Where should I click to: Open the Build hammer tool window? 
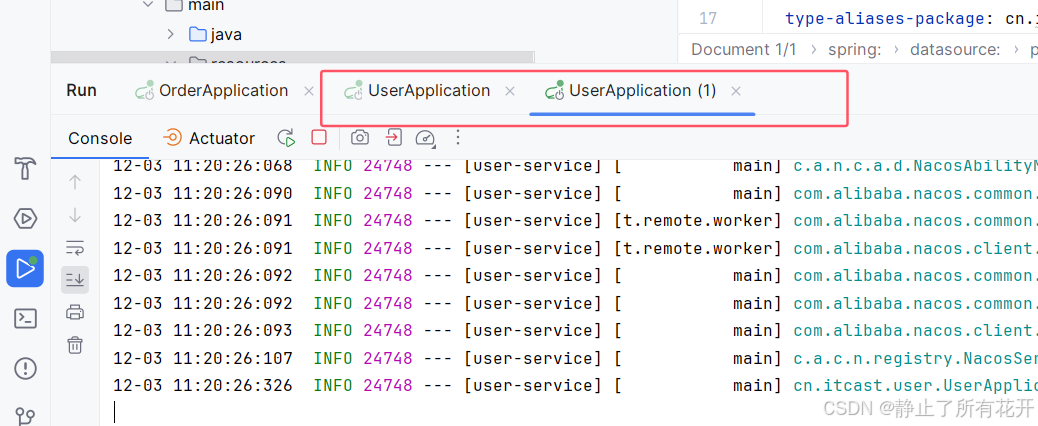(24, 169)
